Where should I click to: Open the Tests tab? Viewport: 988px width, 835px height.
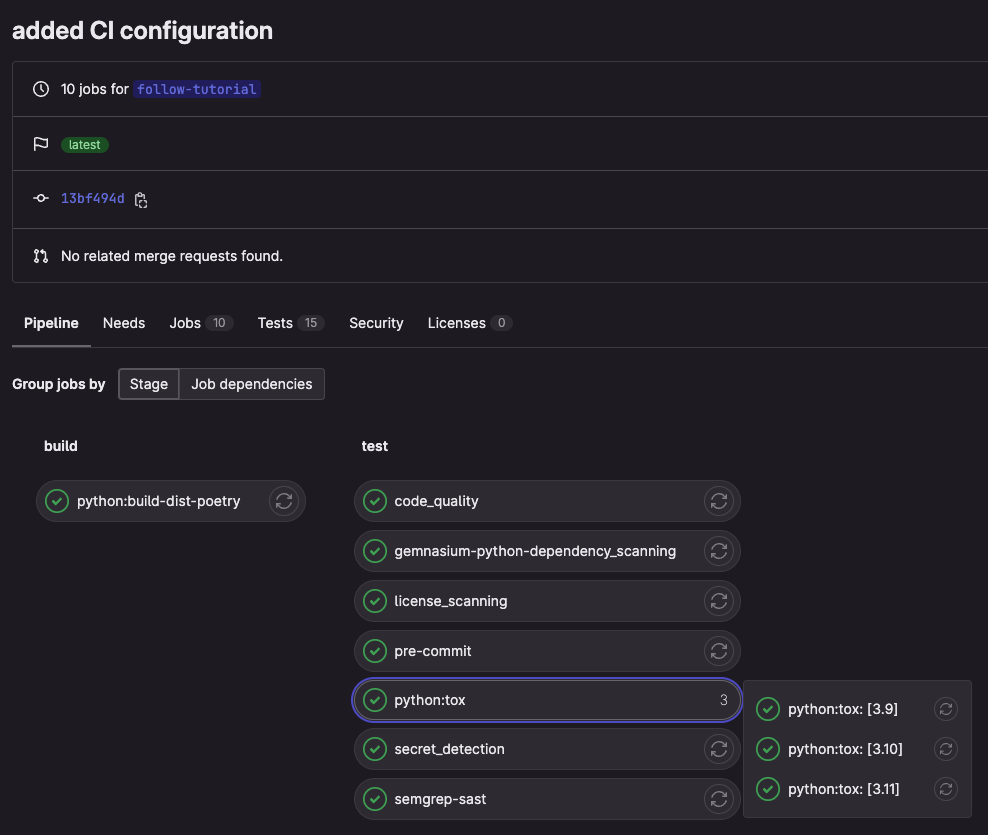pos(275,323)
